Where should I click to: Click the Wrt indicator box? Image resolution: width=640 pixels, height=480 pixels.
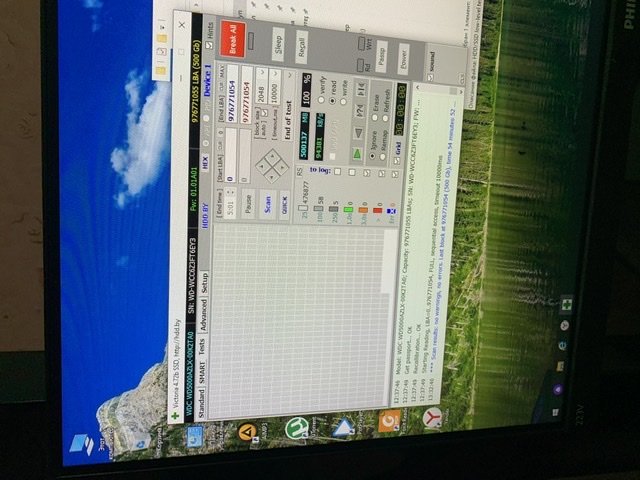[x=362, y=42]
